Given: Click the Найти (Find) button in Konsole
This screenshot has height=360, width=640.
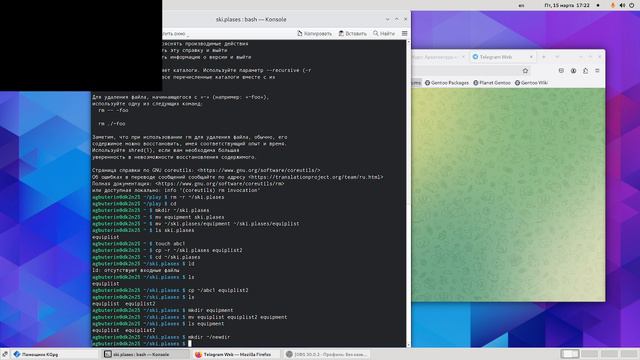Looking at the screenshot, I should coord(384,33).
